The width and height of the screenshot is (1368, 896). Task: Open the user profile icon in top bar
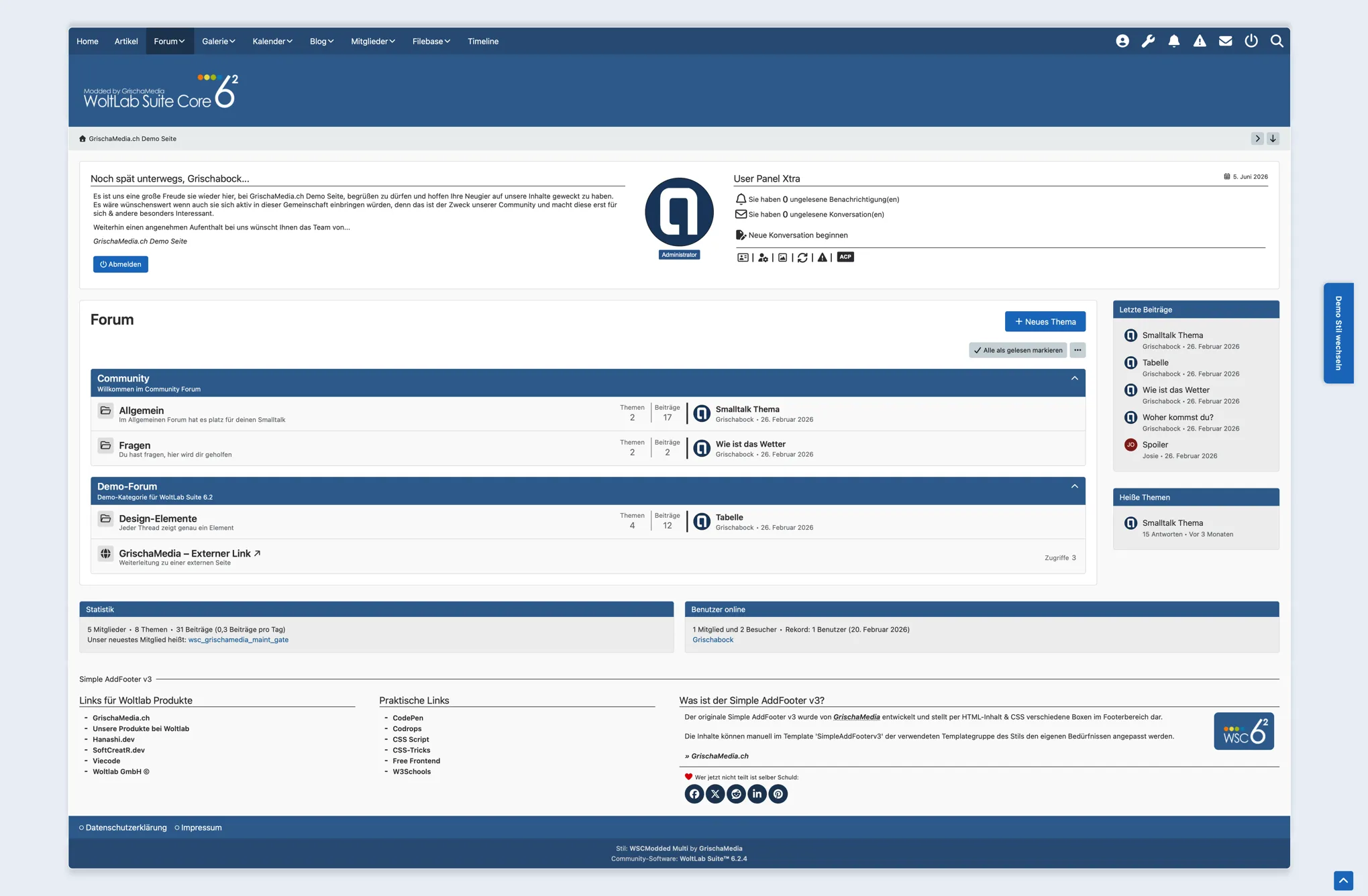(1122, 41)
